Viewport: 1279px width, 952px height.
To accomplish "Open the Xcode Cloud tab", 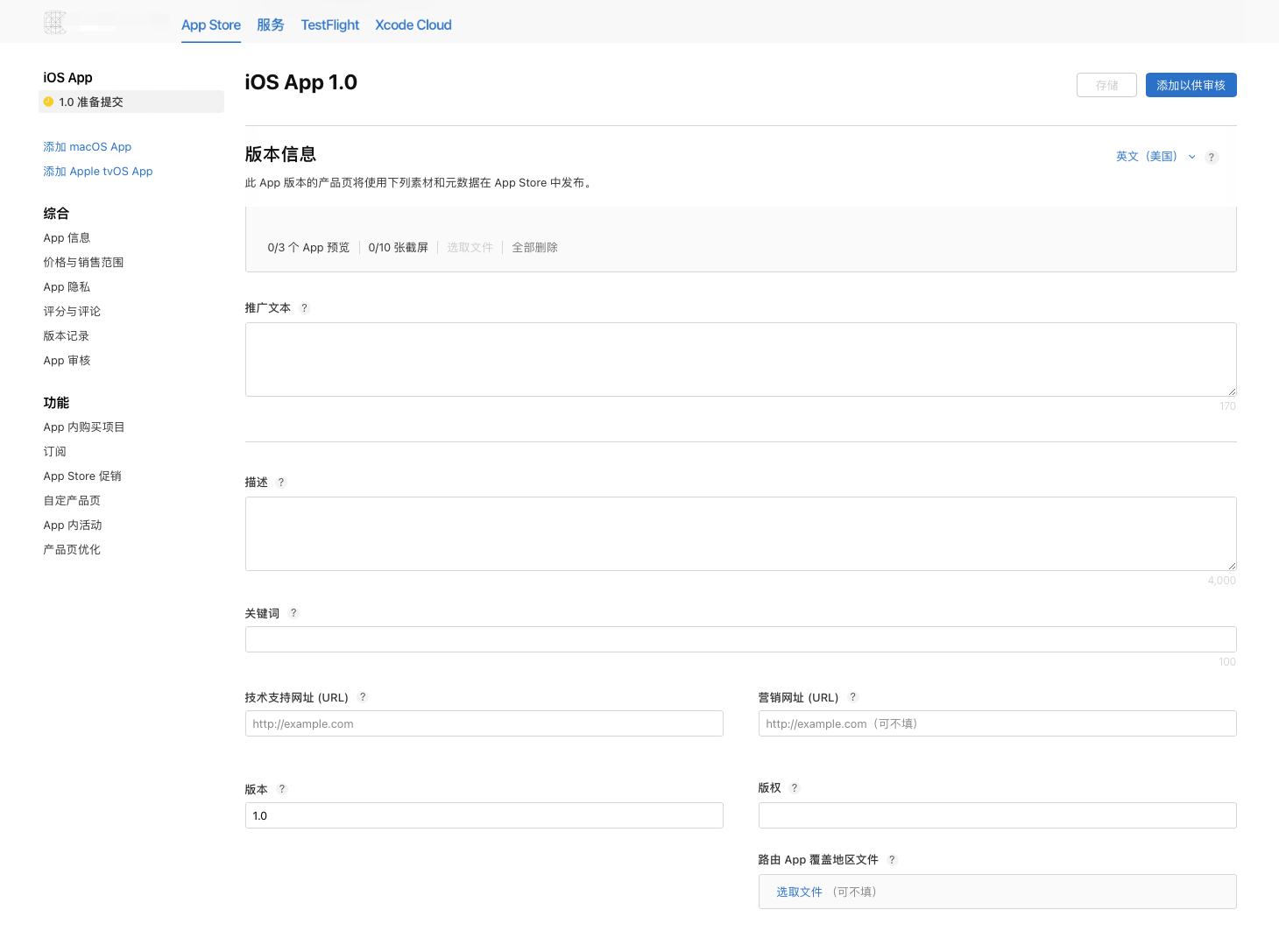I will point(413,25).
